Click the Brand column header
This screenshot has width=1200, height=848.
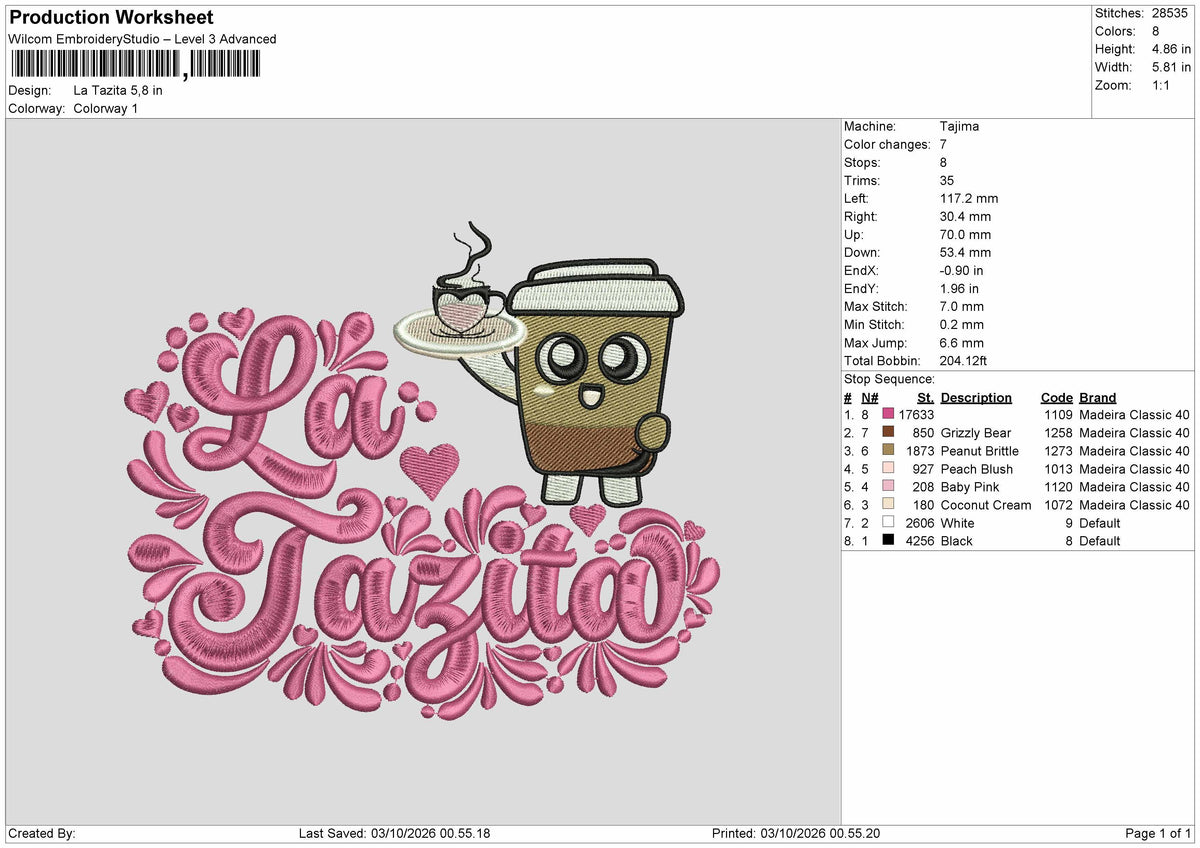(x=1097, y=397)
